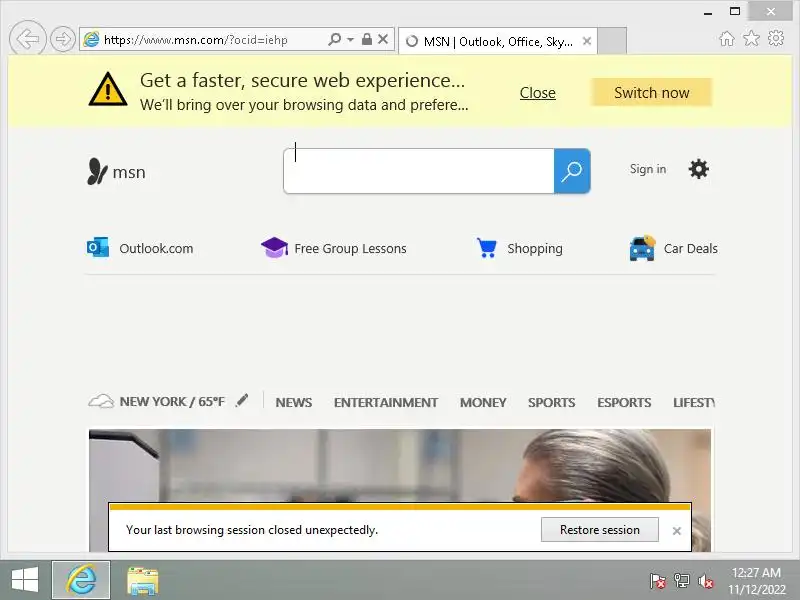Open MSN page settings gear
This screenshot has width=800, height=600.
698,169
